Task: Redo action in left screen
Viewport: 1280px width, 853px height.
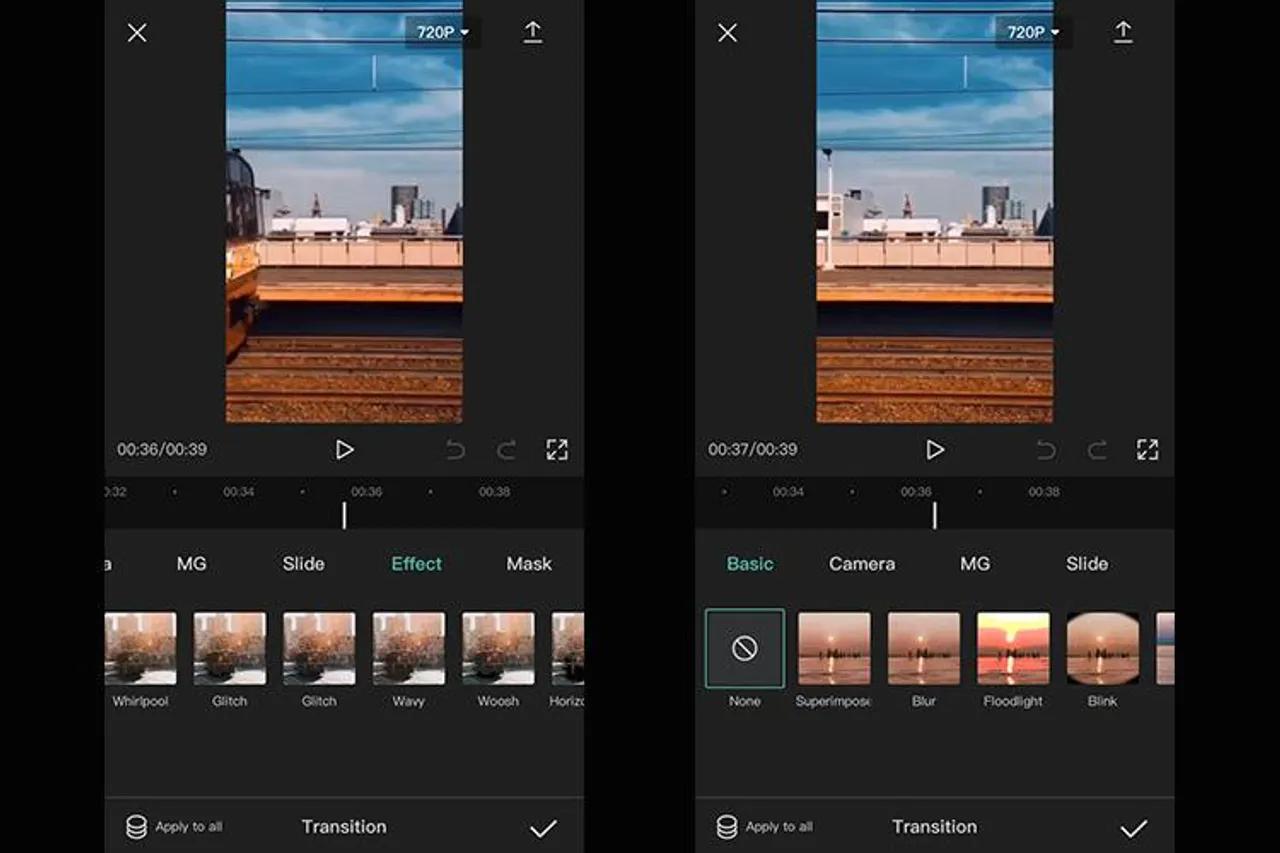Action: coord(506,450)
